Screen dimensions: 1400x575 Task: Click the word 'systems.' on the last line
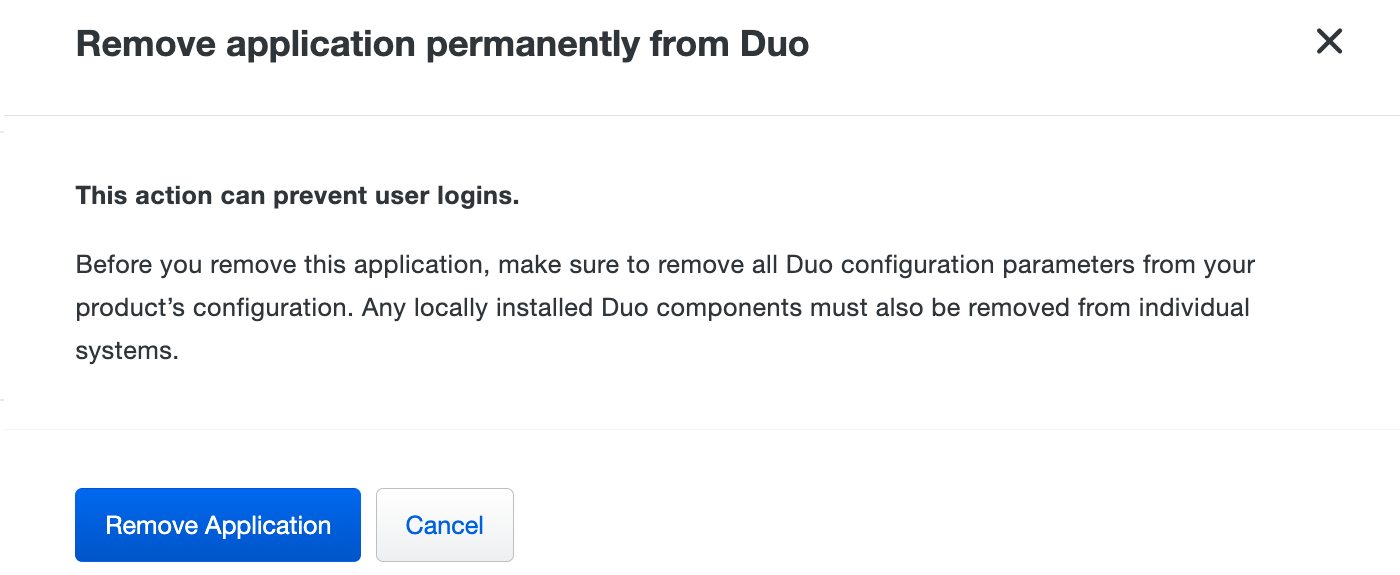pyautogui.click(x=127, y=351)
